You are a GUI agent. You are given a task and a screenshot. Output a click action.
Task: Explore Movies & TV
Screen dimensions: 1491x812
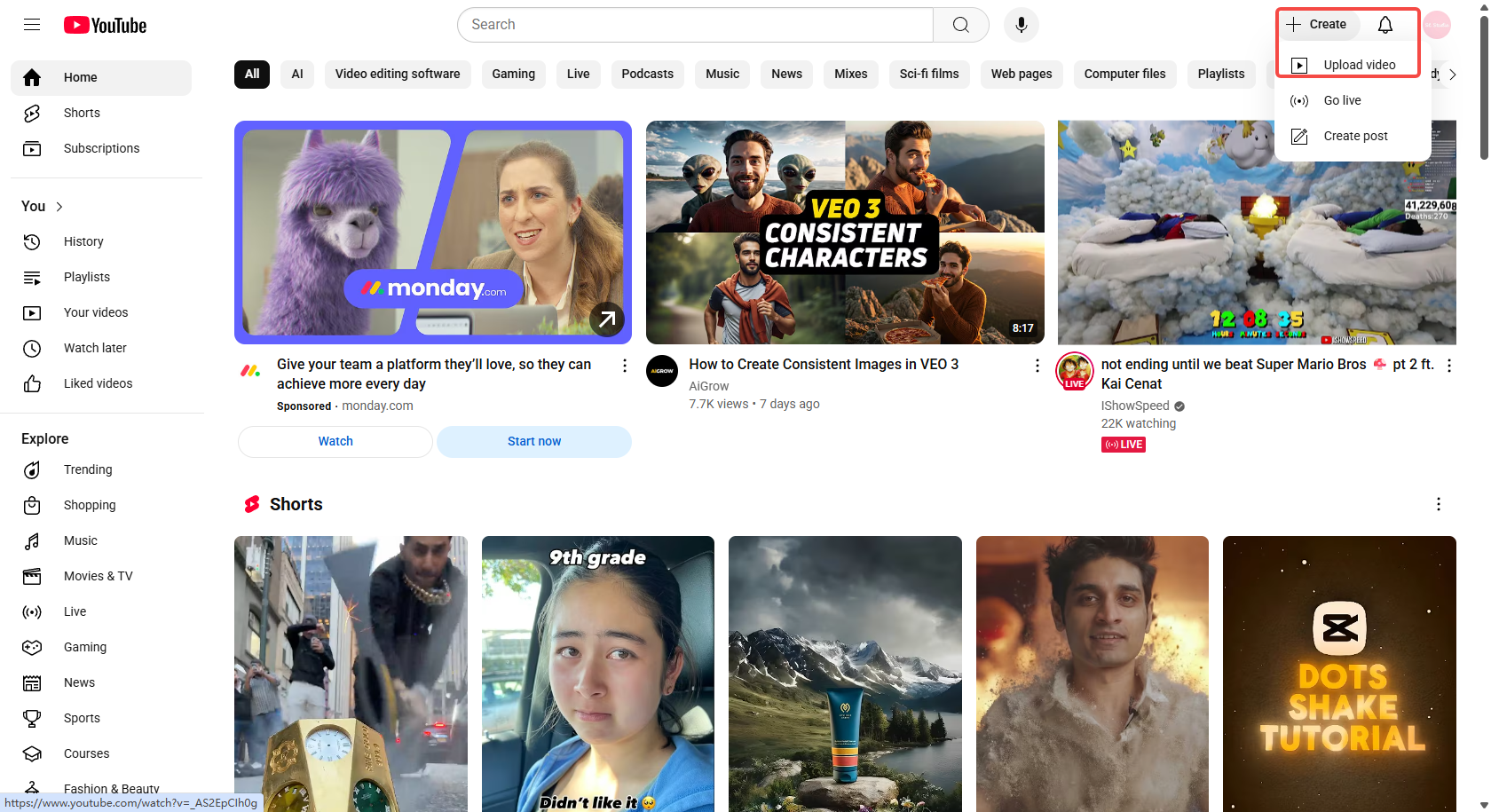pyautogui.click(x=101, y=576)
